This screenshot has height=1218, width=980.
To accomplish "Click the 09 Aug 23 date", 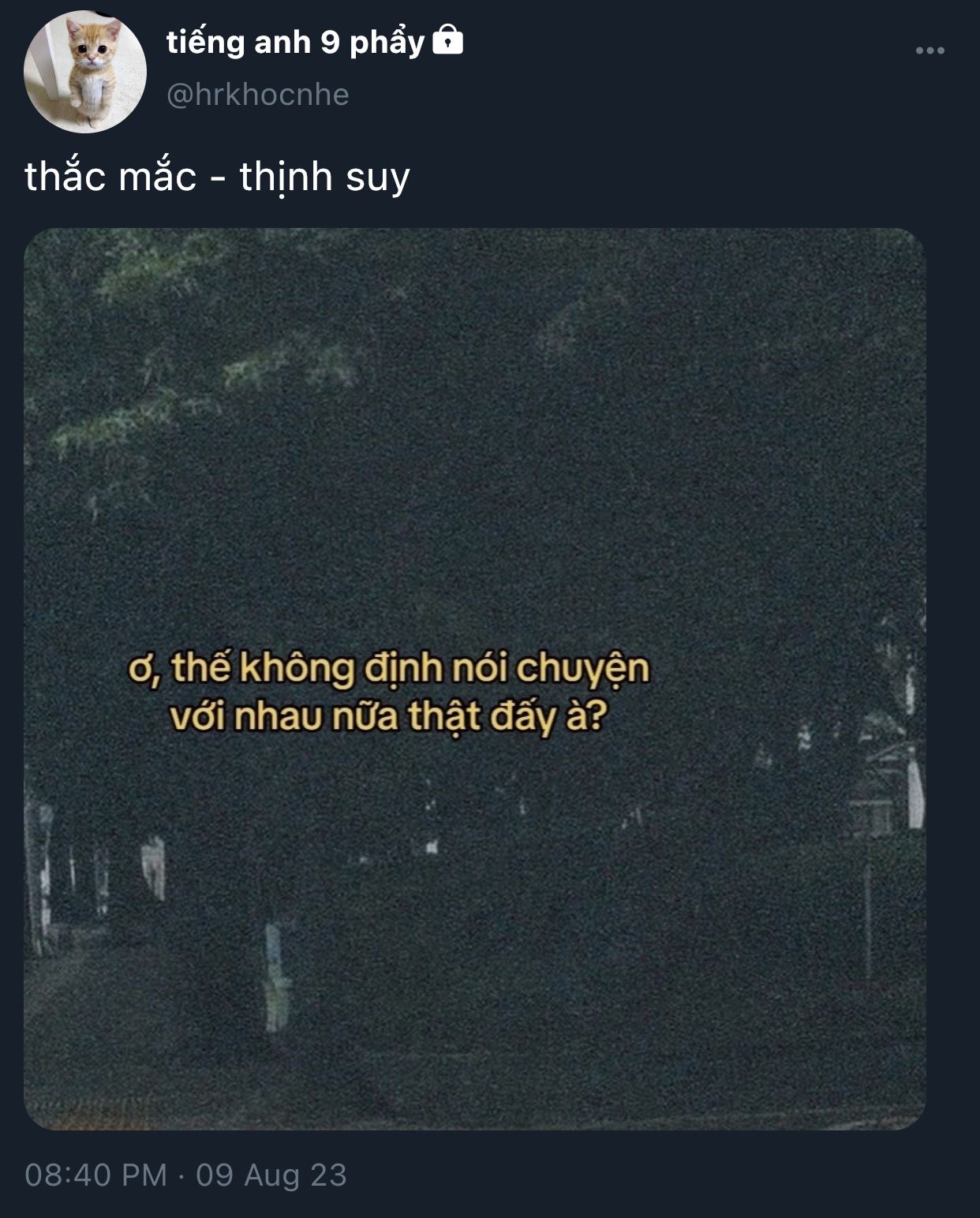I will (x=271, y=1175).
